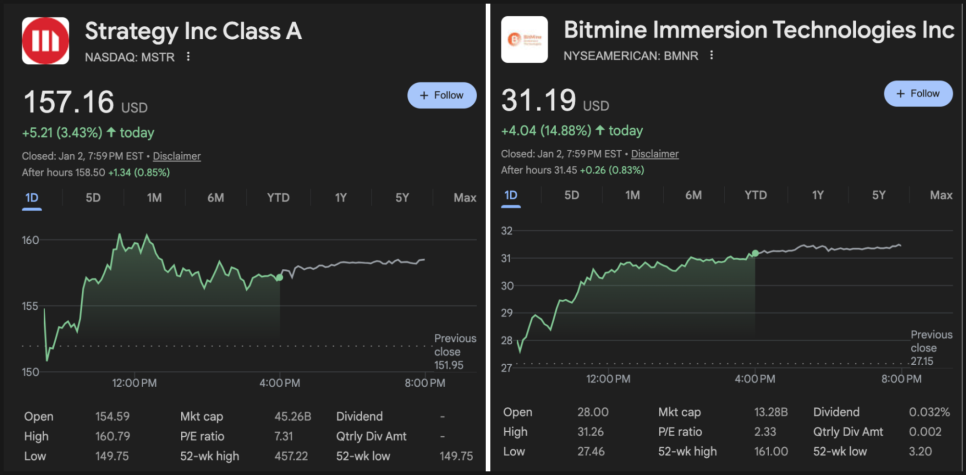This screenshot has width=966, height=475.
Task: Follow Bitmine Immersion Technologies stock
Action: pos(918,94)
